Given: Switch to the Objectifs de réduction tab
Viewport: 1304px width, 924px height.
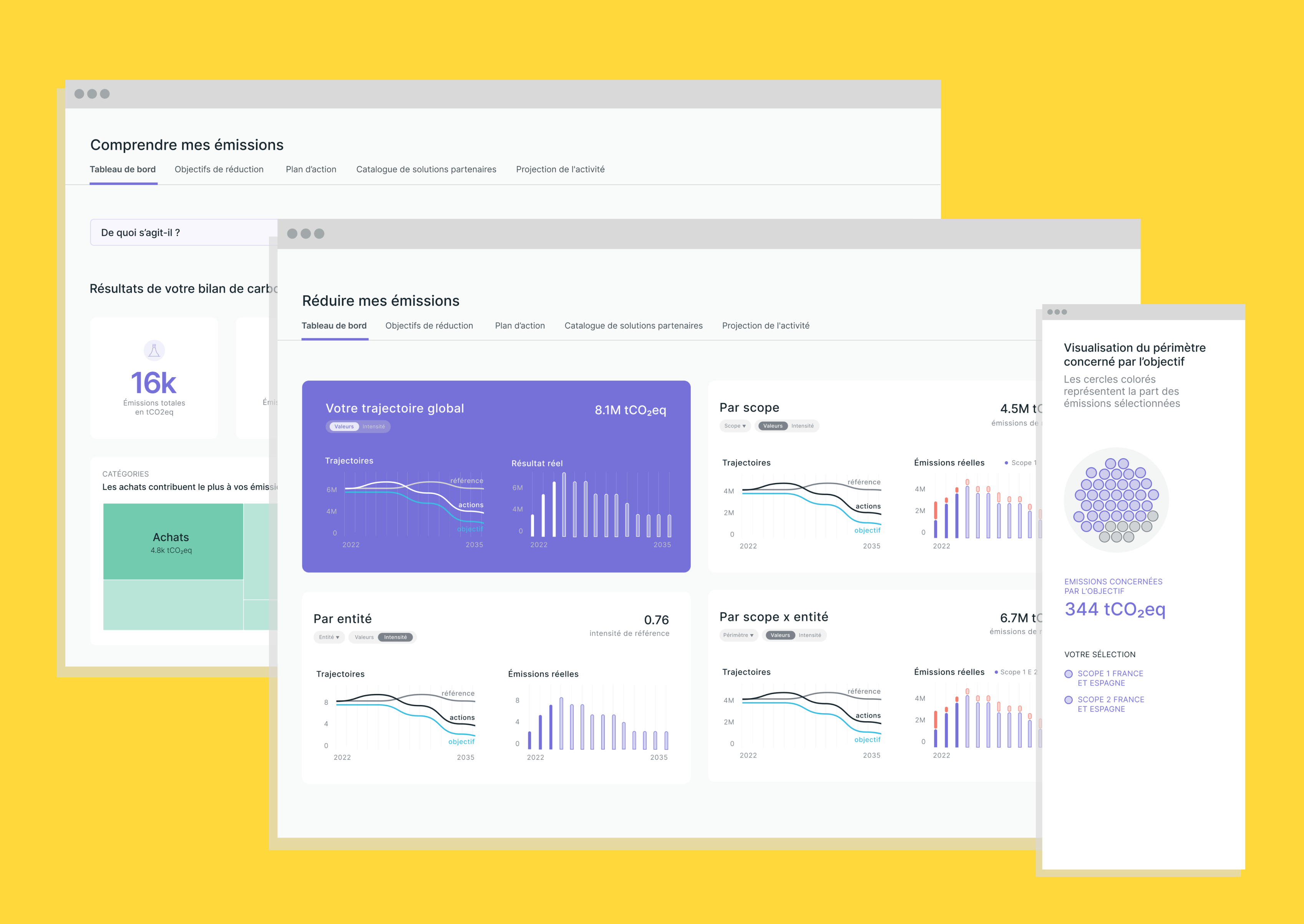Looking at the screenshot, I should 429,325.
